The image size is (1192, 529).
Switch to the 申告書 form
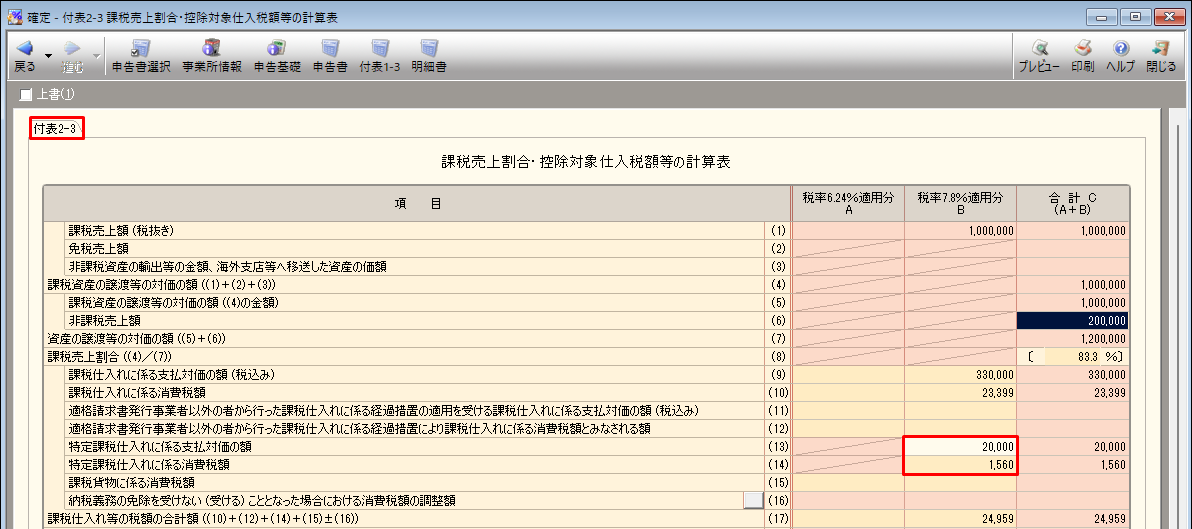tap(330, 56)
